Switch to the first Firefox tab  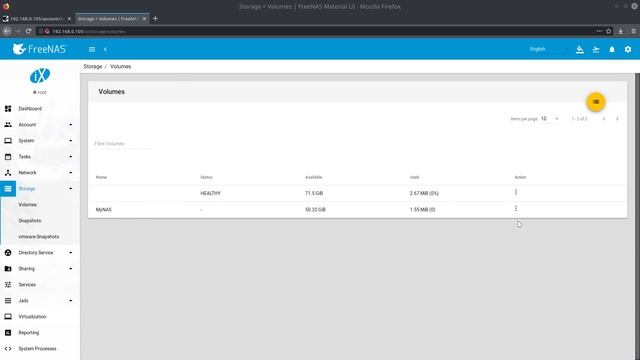[x=37, y=19]
